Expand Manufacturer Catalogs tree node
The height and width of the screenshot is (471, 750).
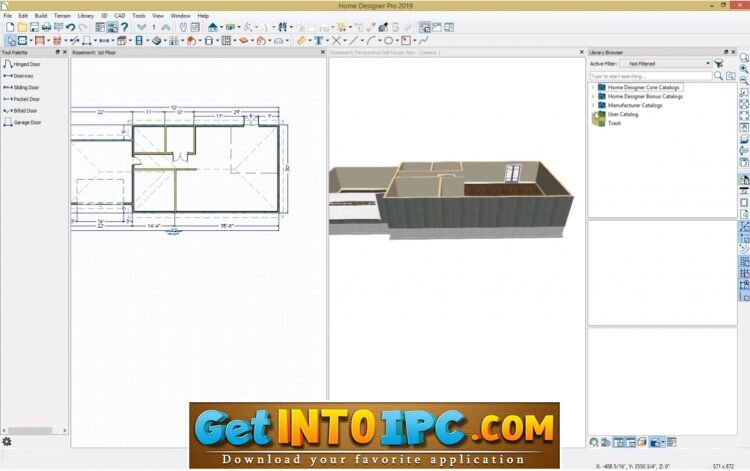pyautogui.click(x=593, y=105)
